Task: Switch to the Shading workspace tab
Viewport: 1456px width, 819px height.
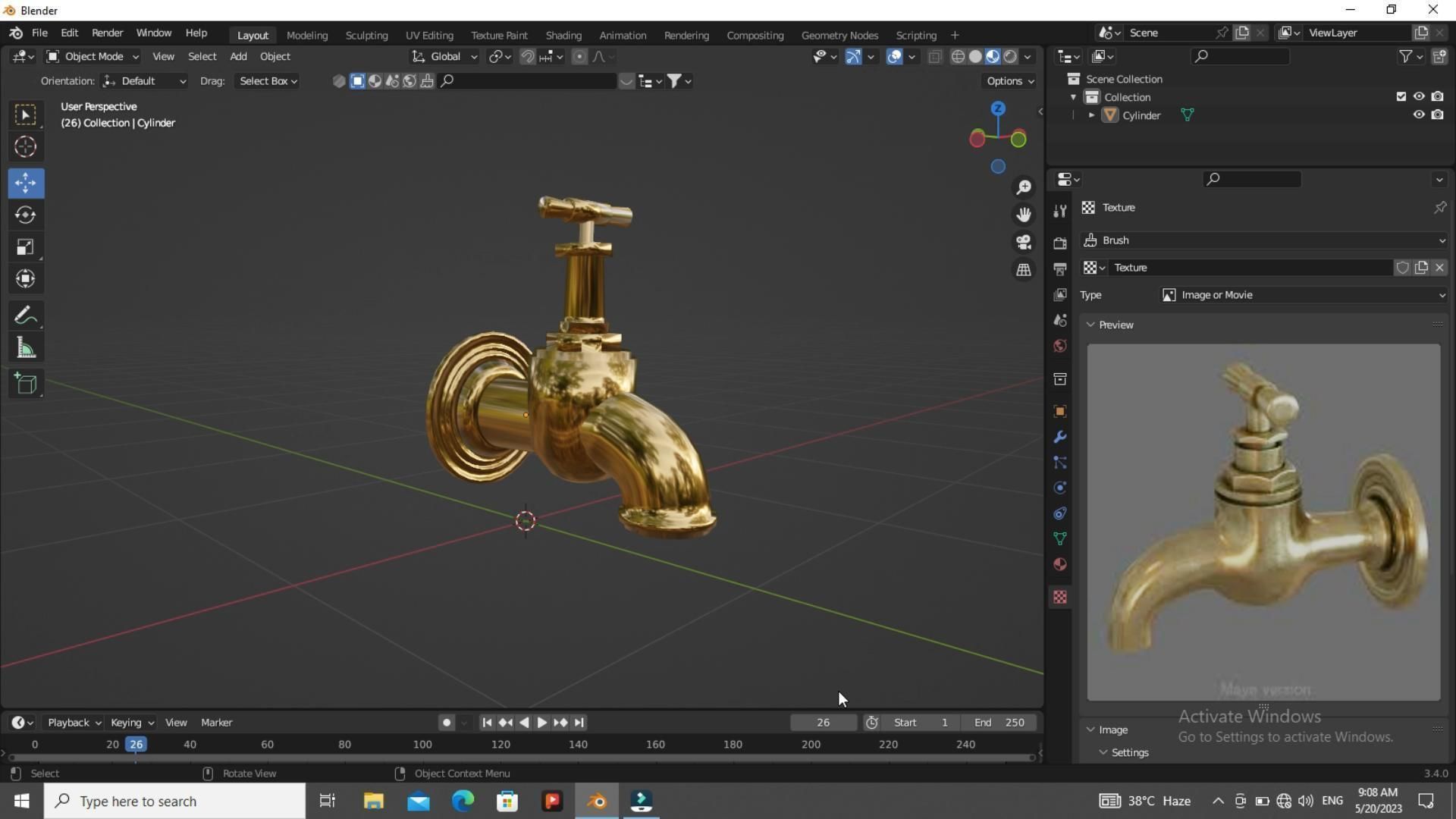Action: [x=563, y=36]
